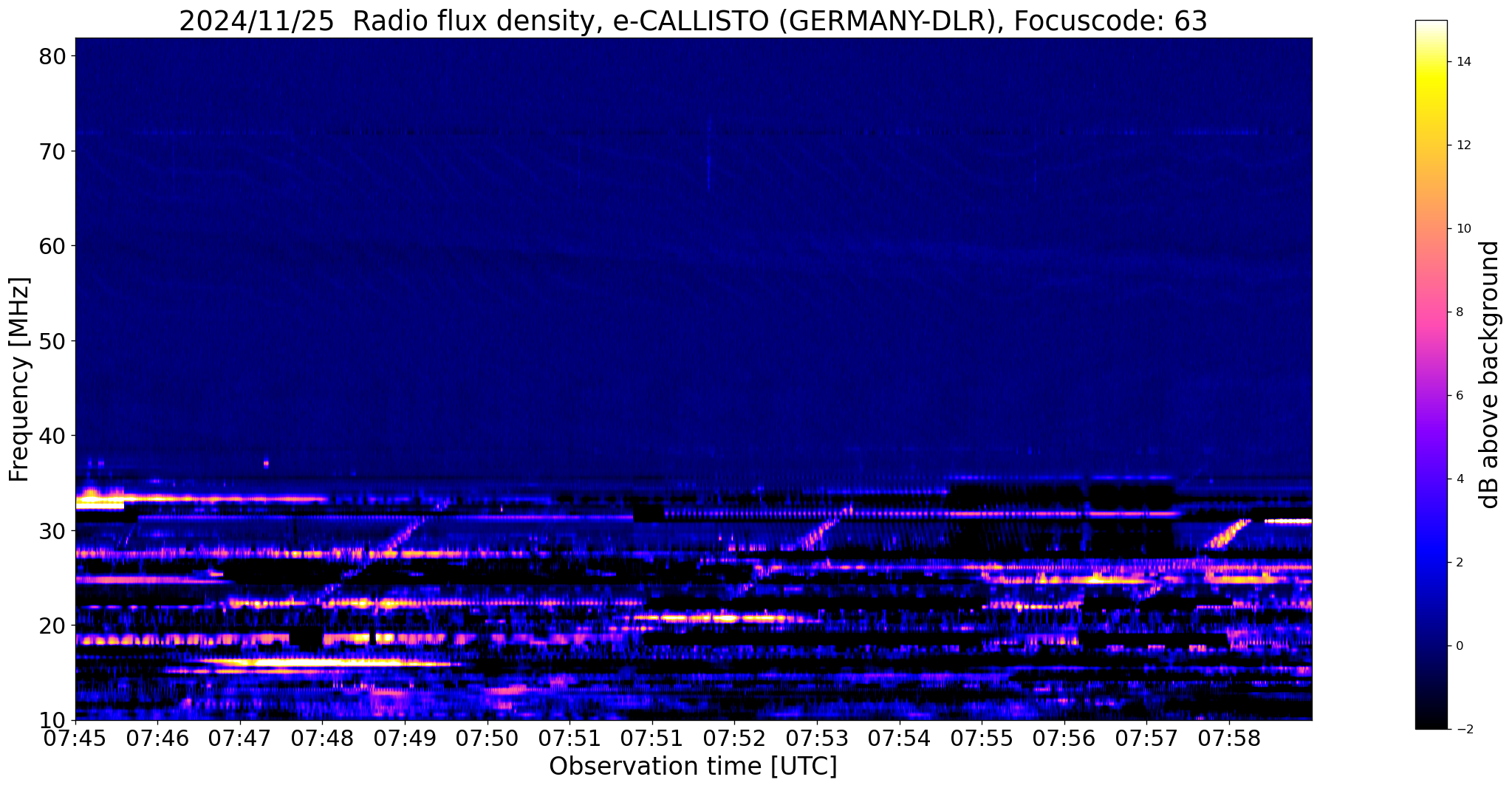Image resolution: width=1512 pixels, height=788 pixels.
Task: Click the time tick label 07:56
Action: (x=1064, y=739)
